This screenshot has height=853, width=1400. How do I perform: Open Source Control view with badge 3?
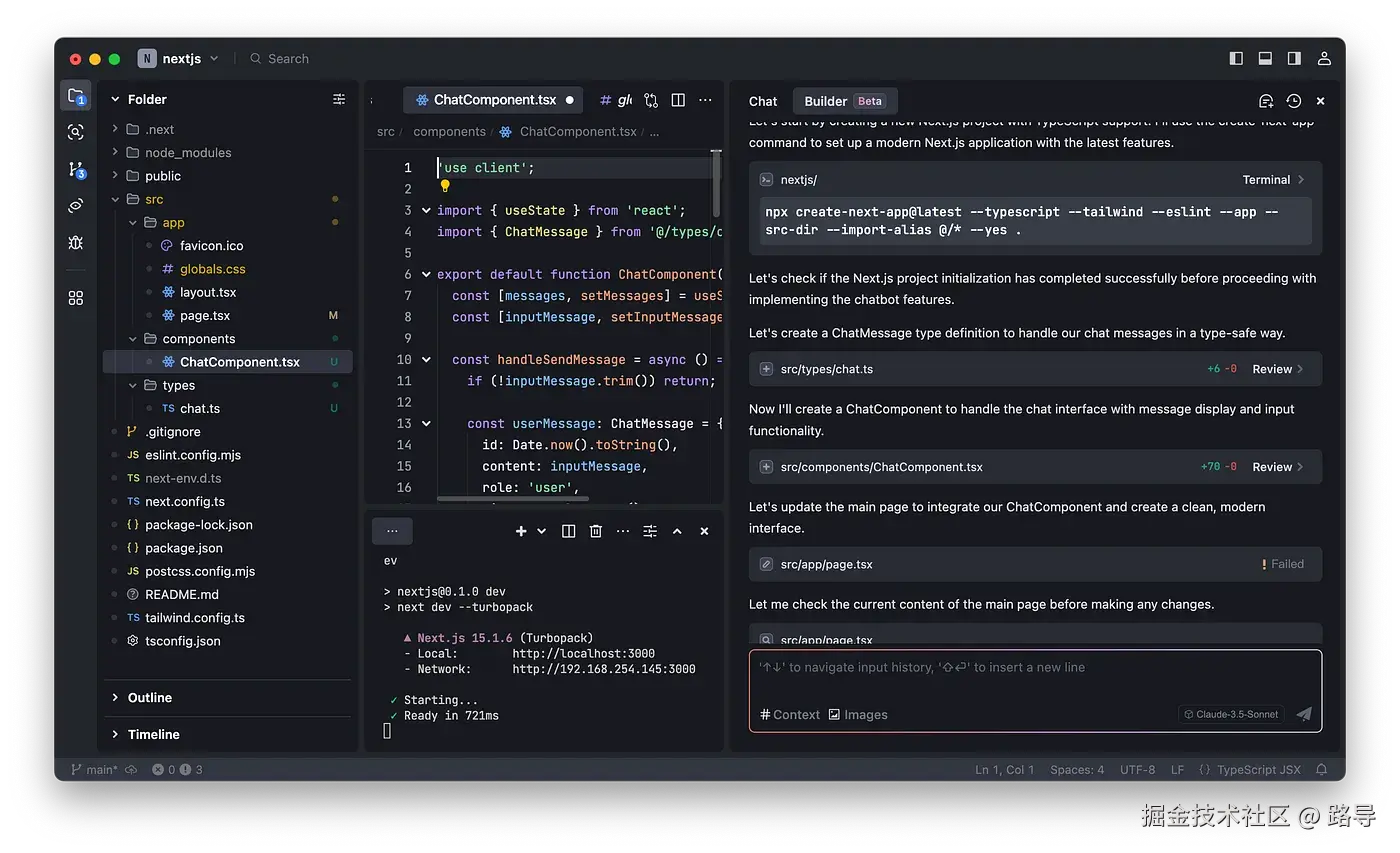click(76, 169)
